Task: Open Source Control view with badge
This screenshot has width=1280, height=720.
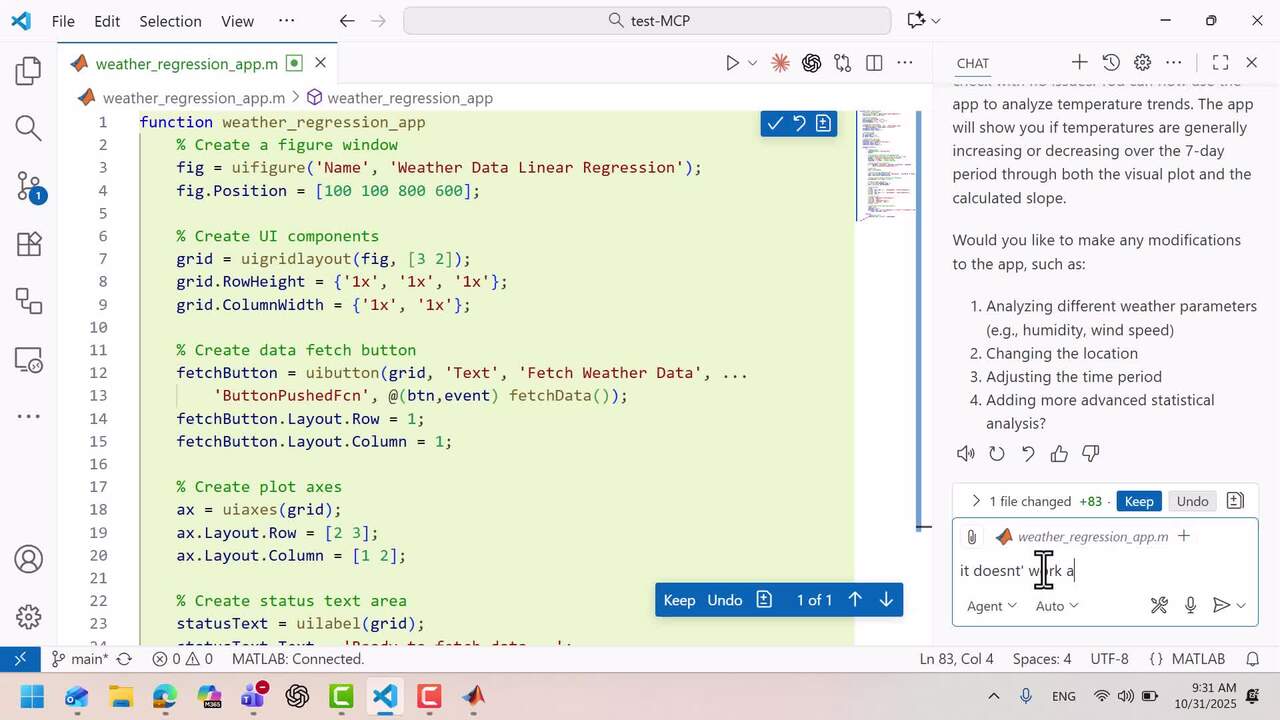Action: coord(28,186)
